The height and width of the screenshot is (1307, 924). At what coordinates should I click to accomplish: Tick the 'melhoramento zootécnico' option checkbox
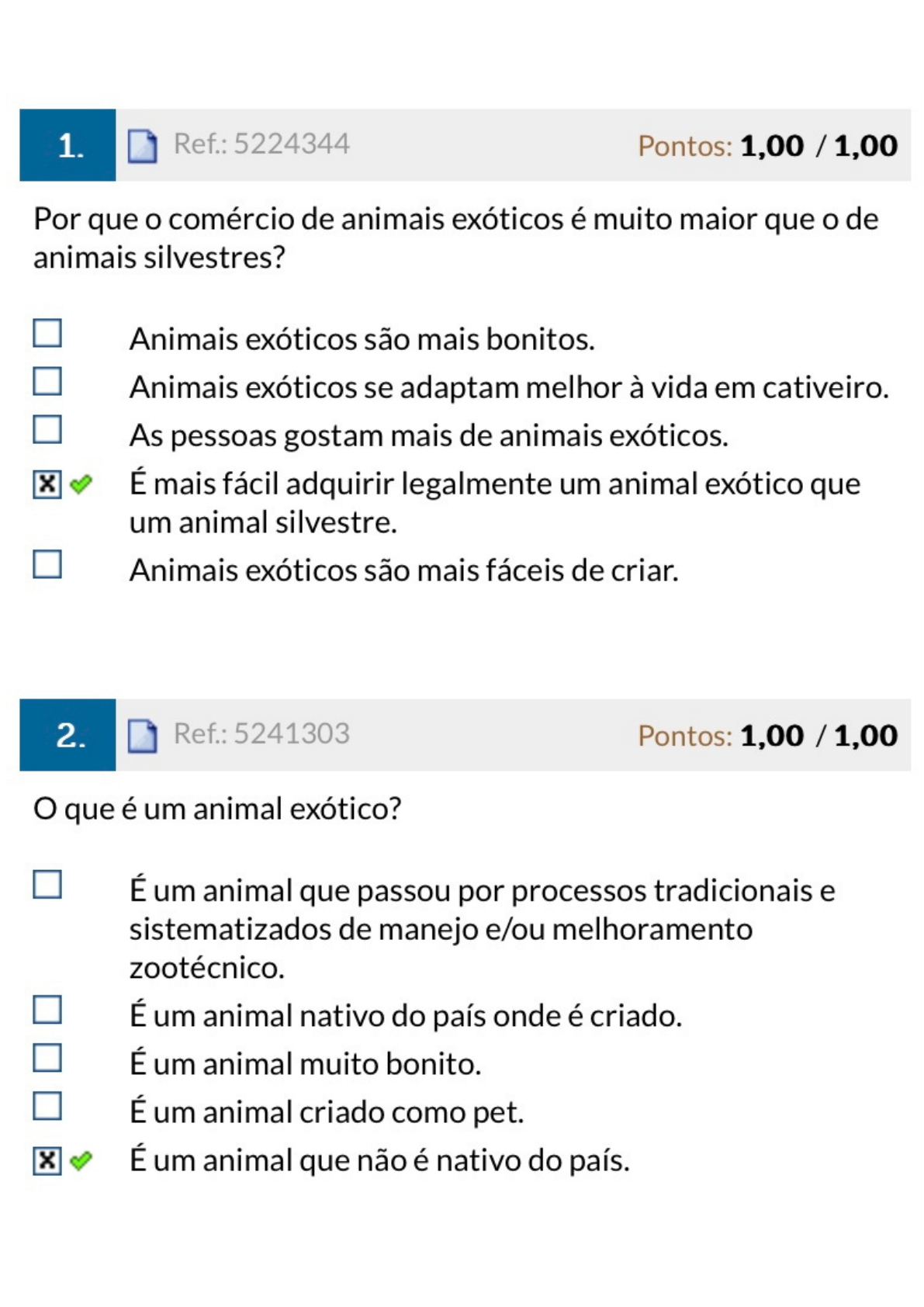47,884
